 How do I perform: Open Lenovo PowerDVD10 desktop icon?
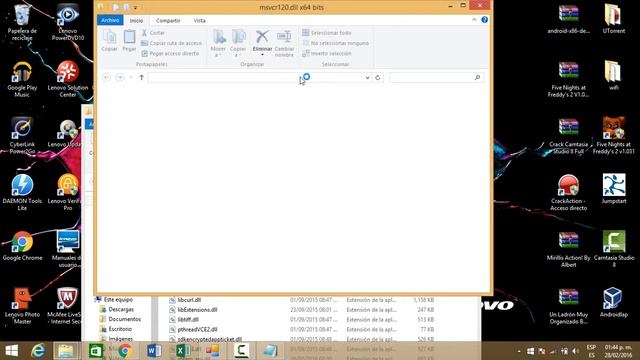pyautogui.click(x=68, y=22)
